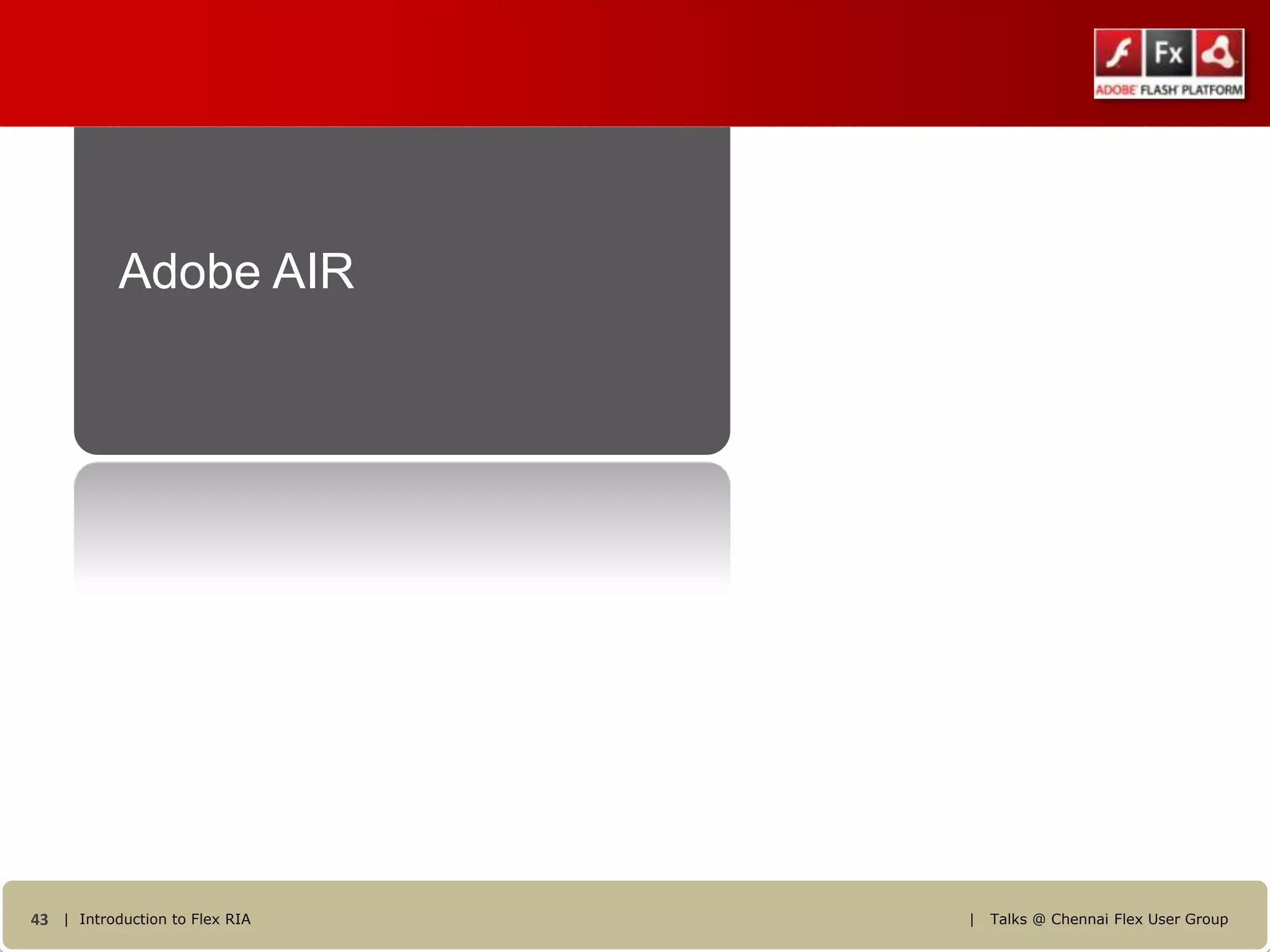Click the Flash Player logo icon
Image resolution: width=1270 pixels, height=952 pixels.
pos(1118,53)
